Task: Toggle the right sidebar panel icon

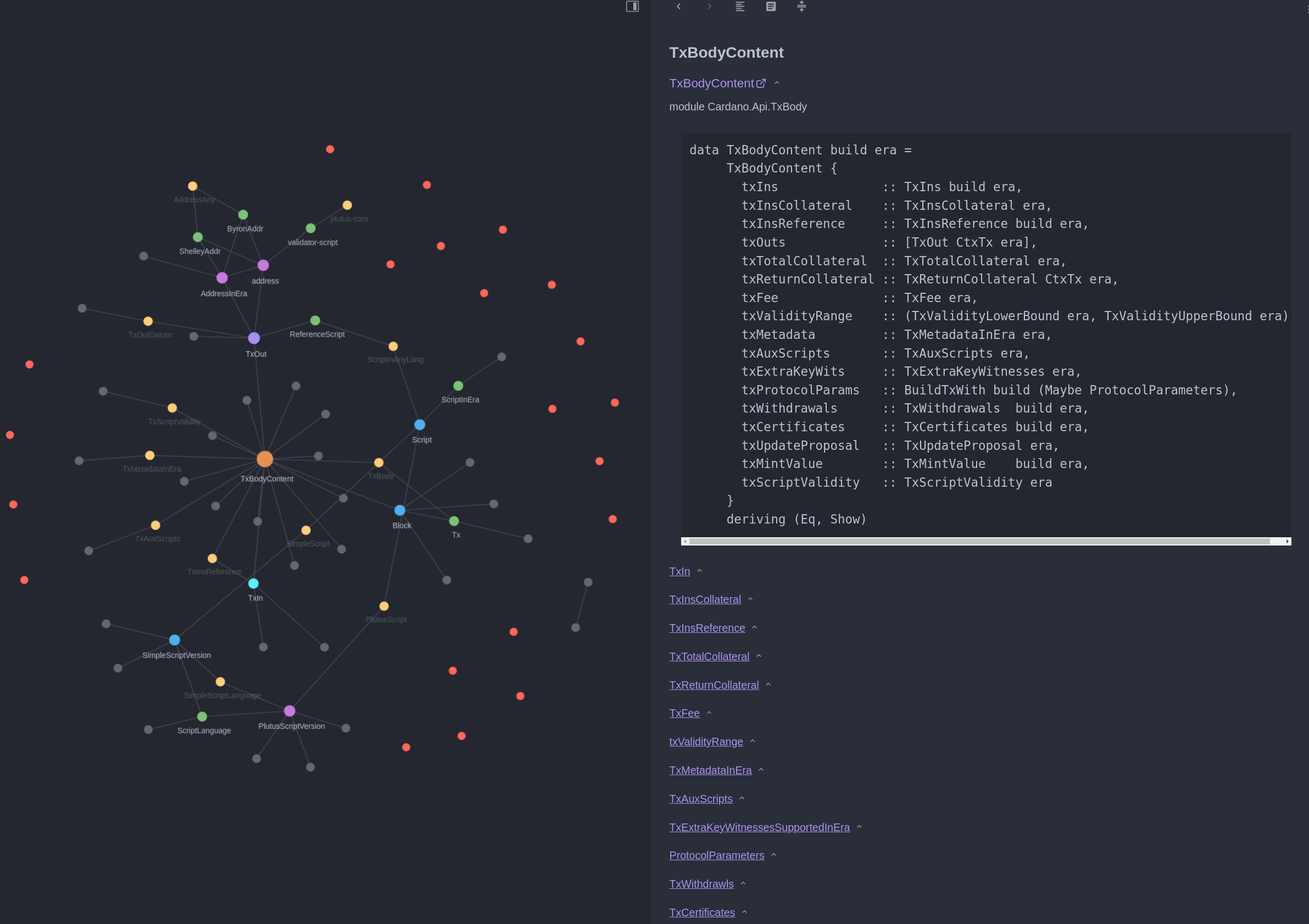Action: click(x=632, y=6)
